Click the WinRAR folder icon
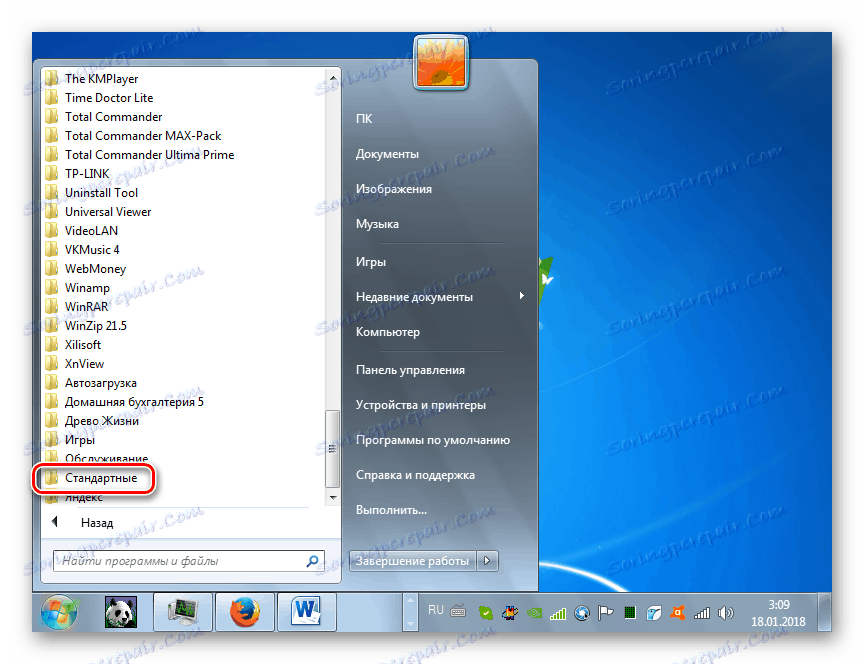Screen dimensions: 864x664 [x=51, y=307]
